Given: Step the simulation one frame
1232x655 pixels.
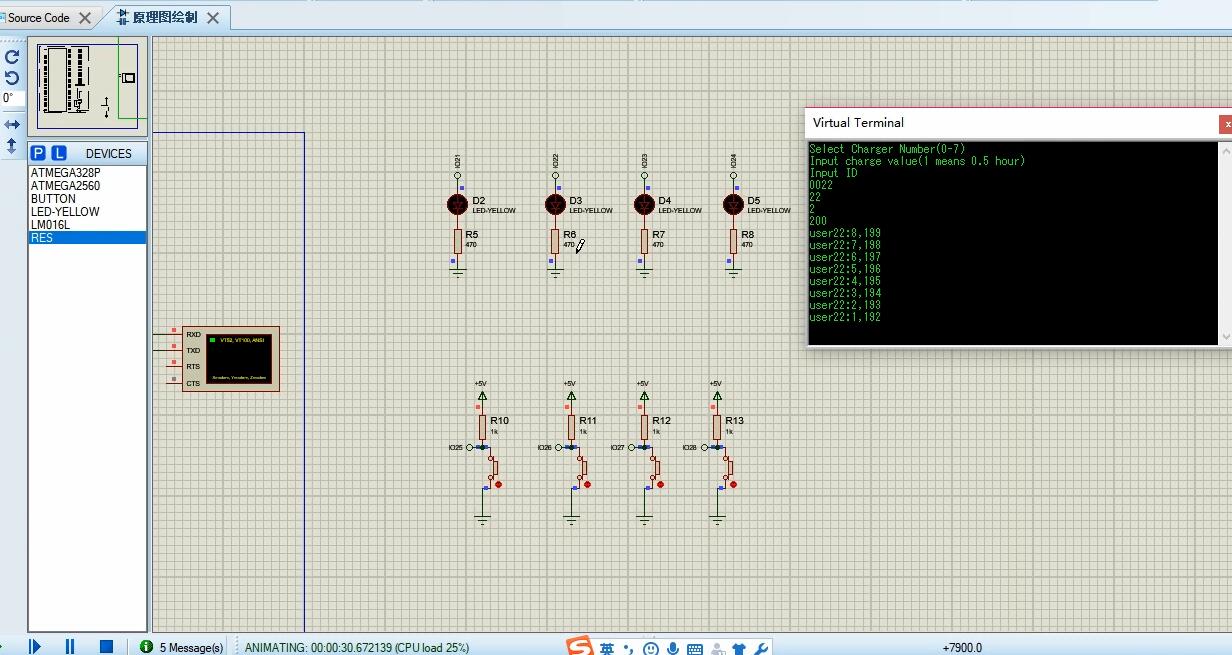Looking at the screenshot, I should tap(35, 647).
